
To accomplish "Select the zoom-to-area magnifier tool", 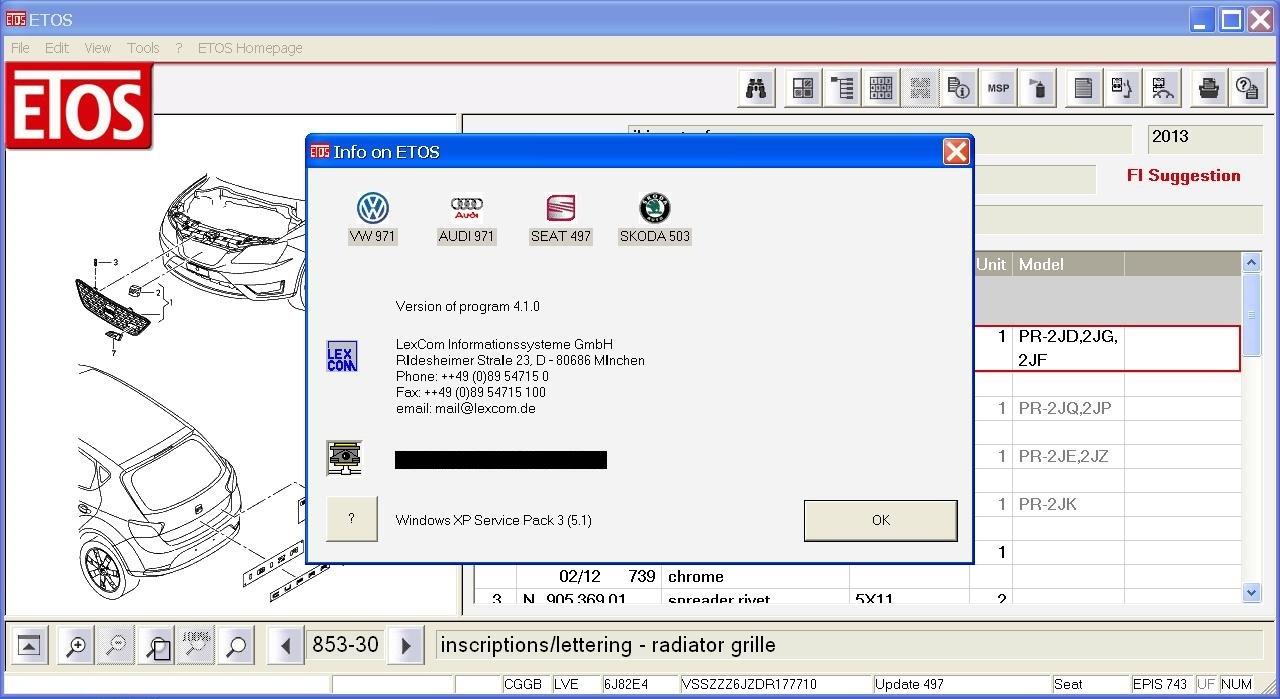I will [x=156, y=646].
